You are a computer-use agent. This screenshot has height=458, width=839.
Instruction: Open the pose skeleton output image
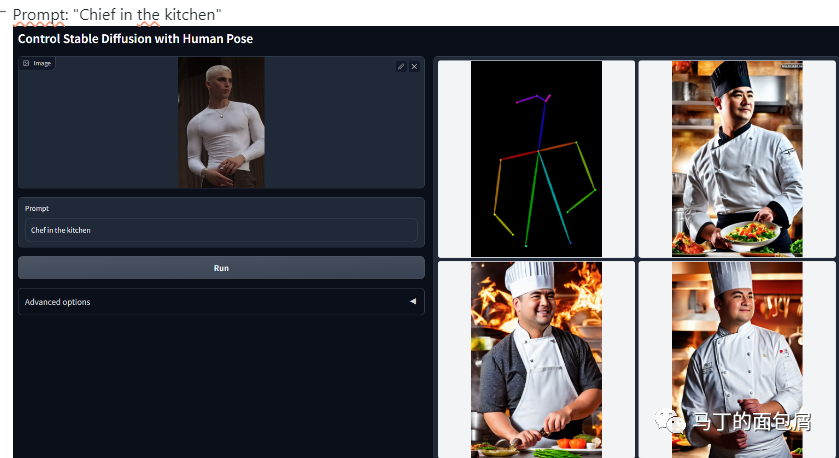[x=536, y=159]
